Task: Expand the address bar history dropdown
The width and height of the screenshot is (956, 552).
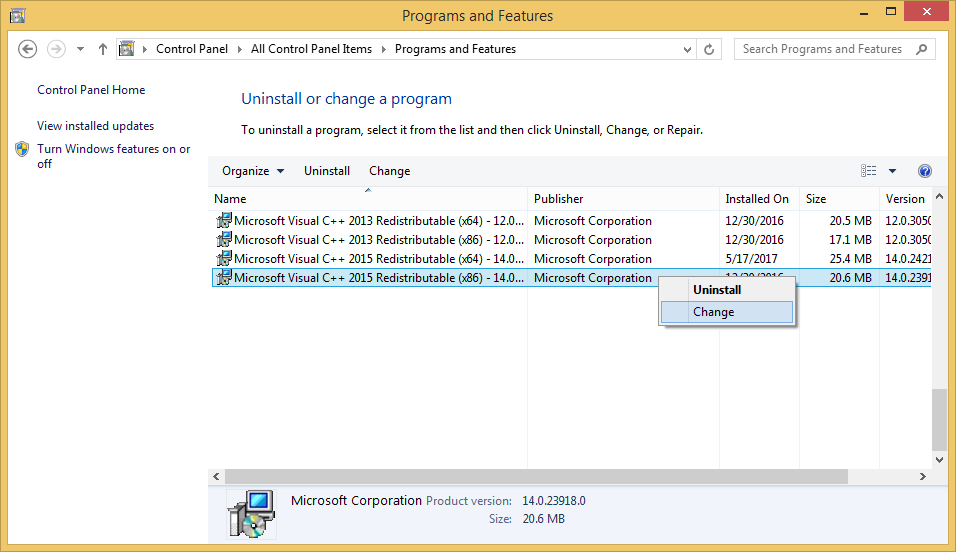Action: click(687, 49)
